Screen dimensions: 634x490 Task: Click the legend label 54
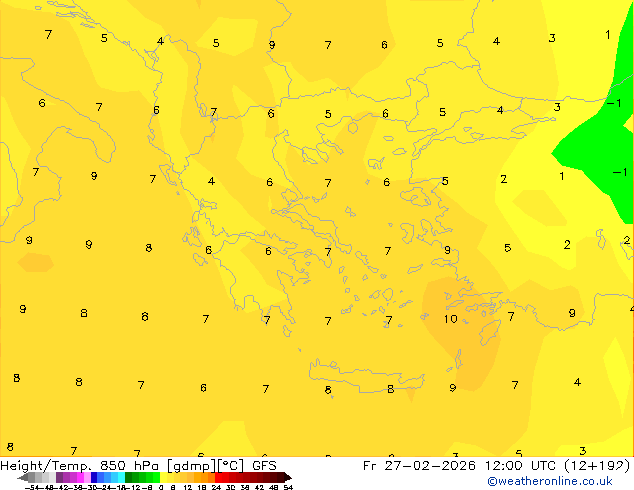(x=288, y=487)
